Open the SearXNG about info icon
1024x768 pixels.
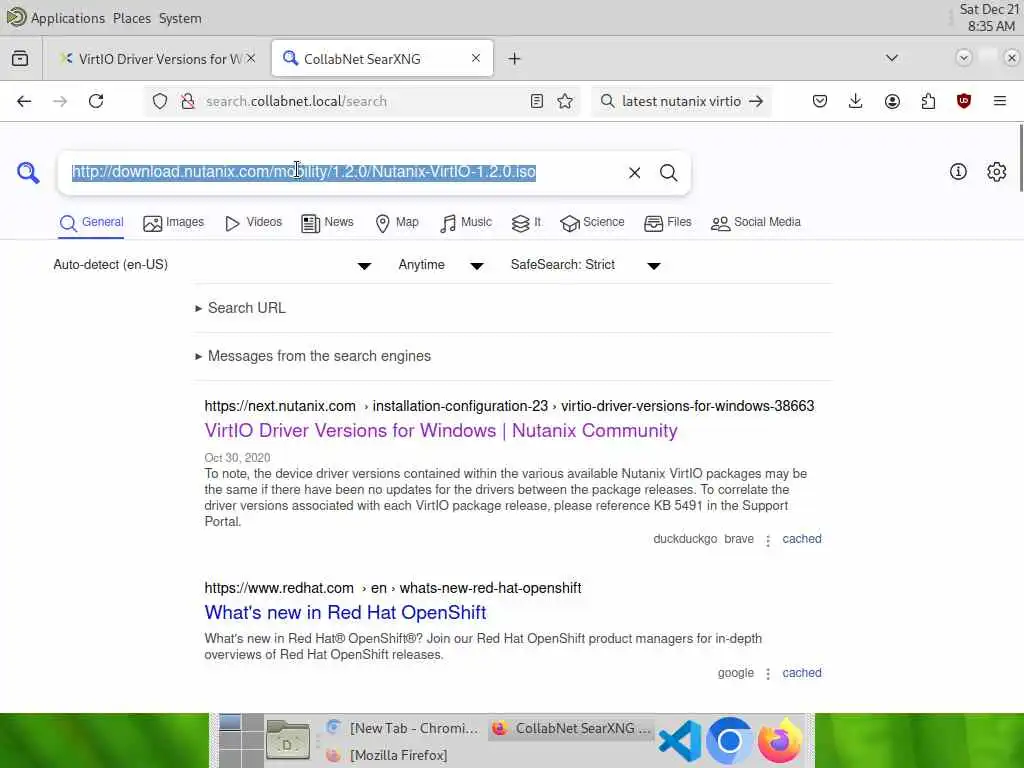click(x=958, y=172)
